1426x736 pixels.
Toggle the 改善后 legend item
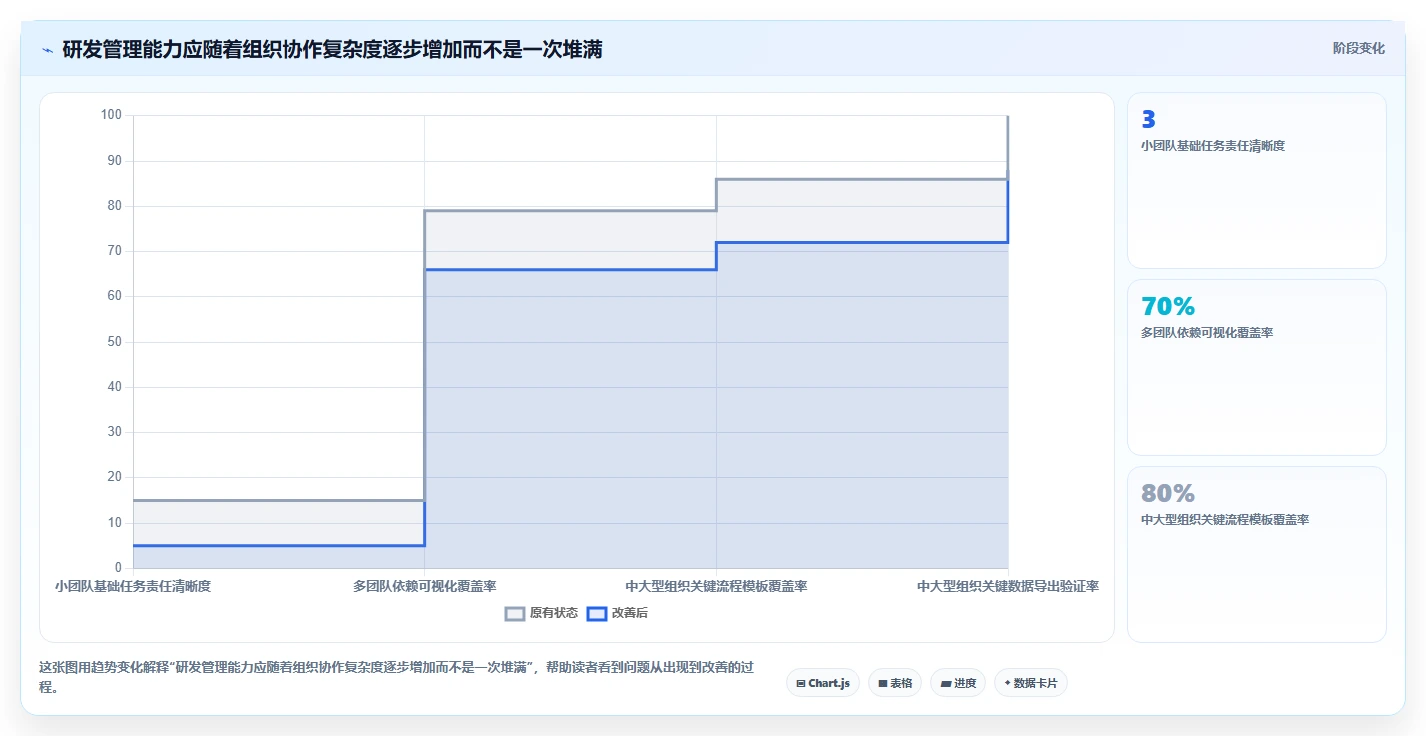[x=617, y=613]
